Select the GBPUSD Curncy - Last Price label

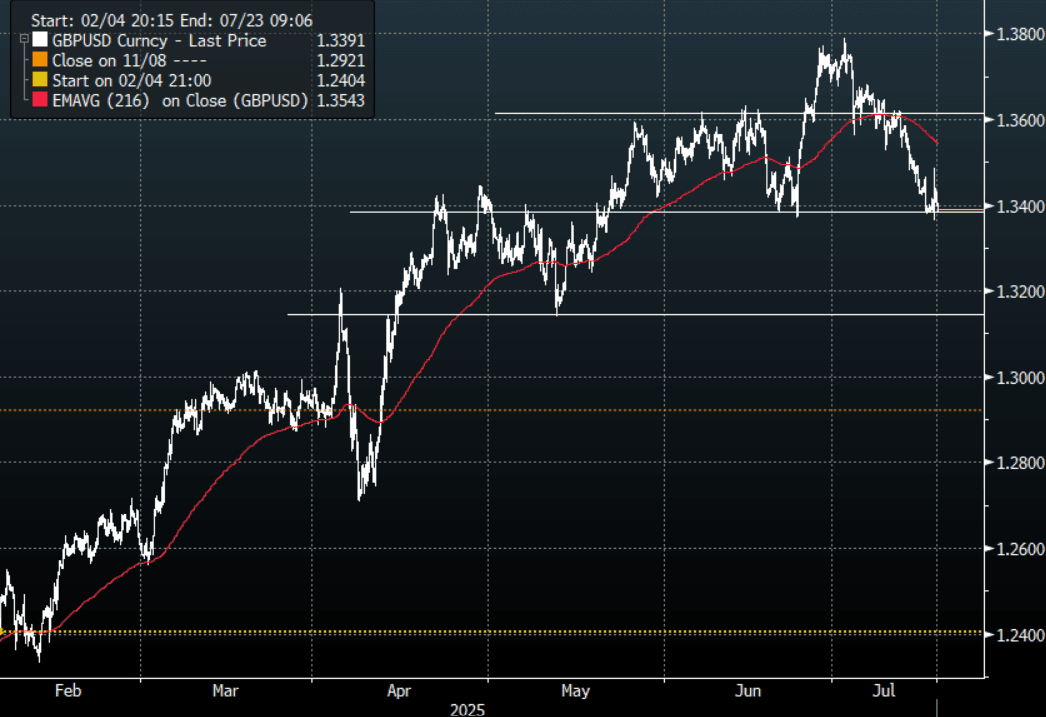[x=159, y=41]
